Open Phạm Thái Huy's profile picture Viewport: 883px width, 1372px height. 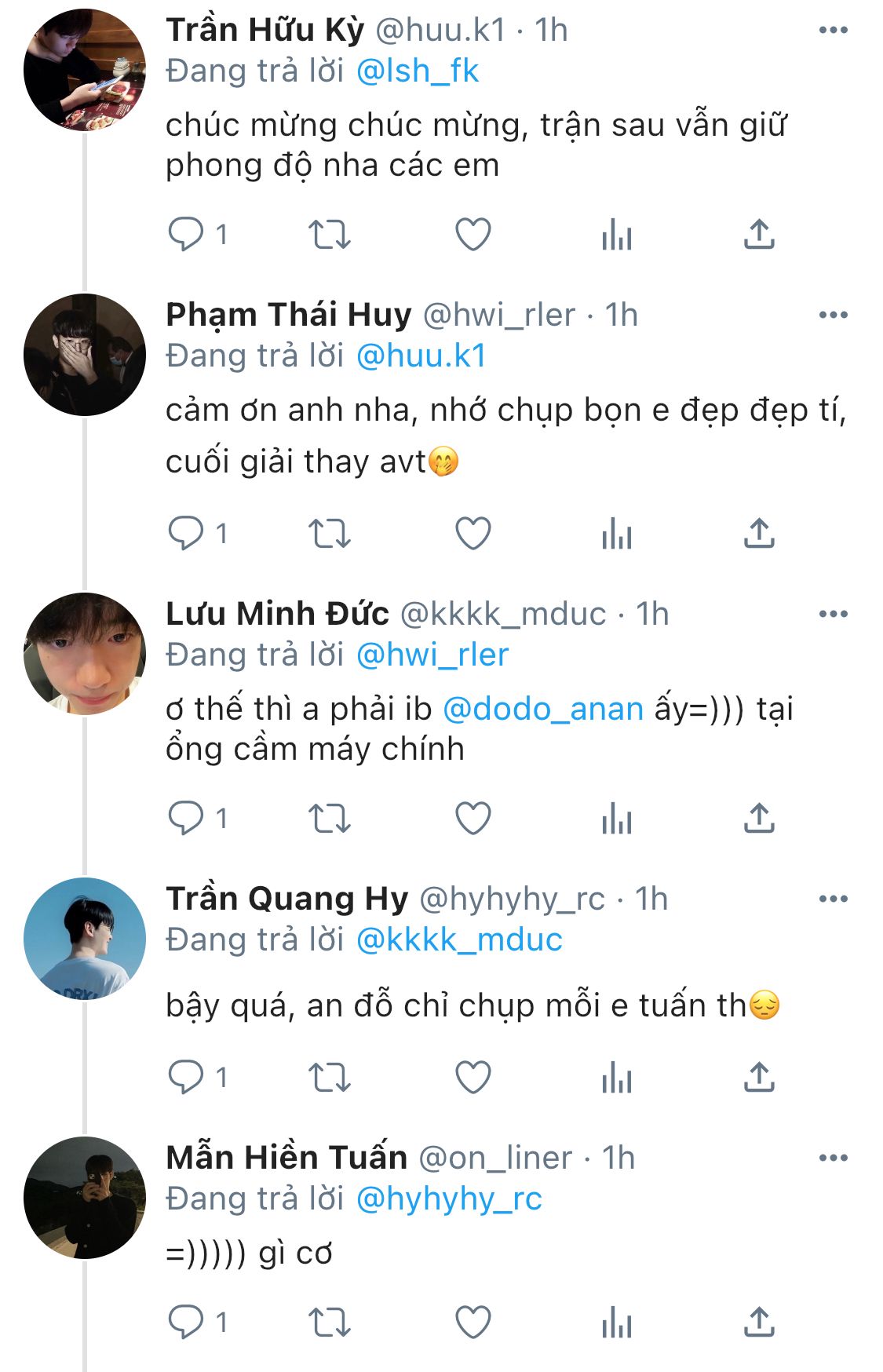click(x=85, y=355)
